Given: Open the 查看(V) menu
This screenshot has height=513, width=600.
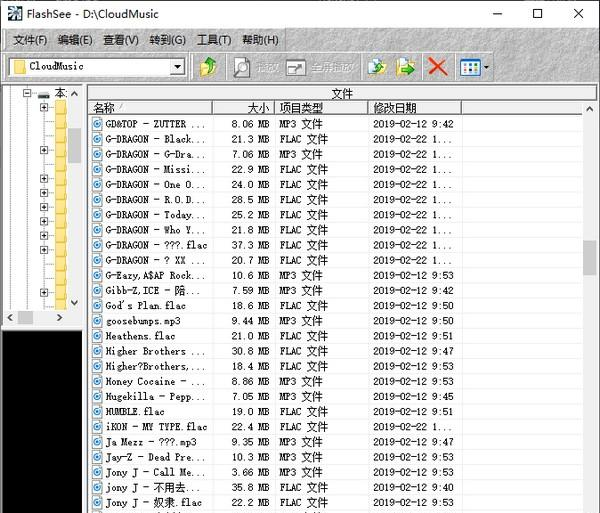Looking at the screenshot, I should pos(121,40).
